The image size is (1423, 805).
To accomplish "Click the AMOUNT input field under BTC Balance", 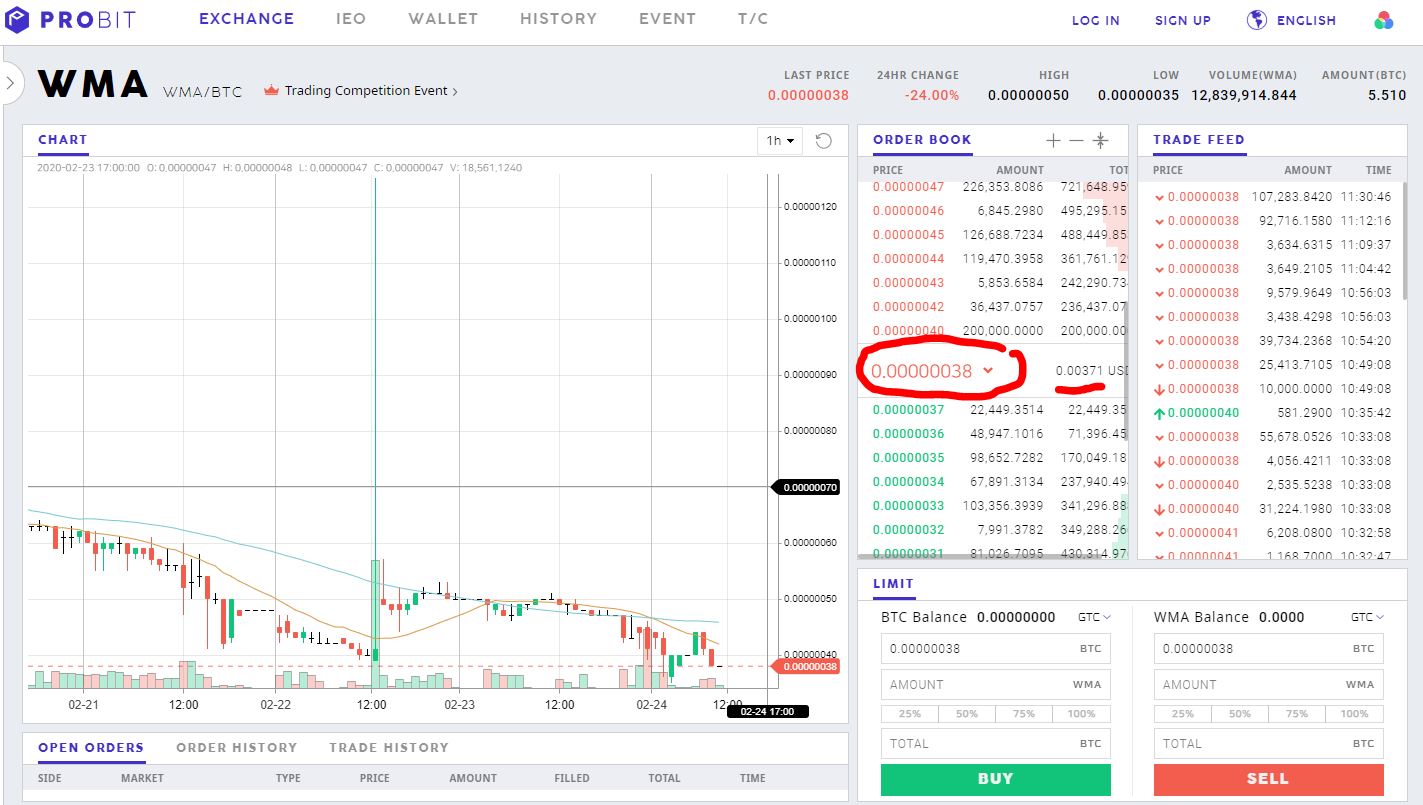I will 995,684.
